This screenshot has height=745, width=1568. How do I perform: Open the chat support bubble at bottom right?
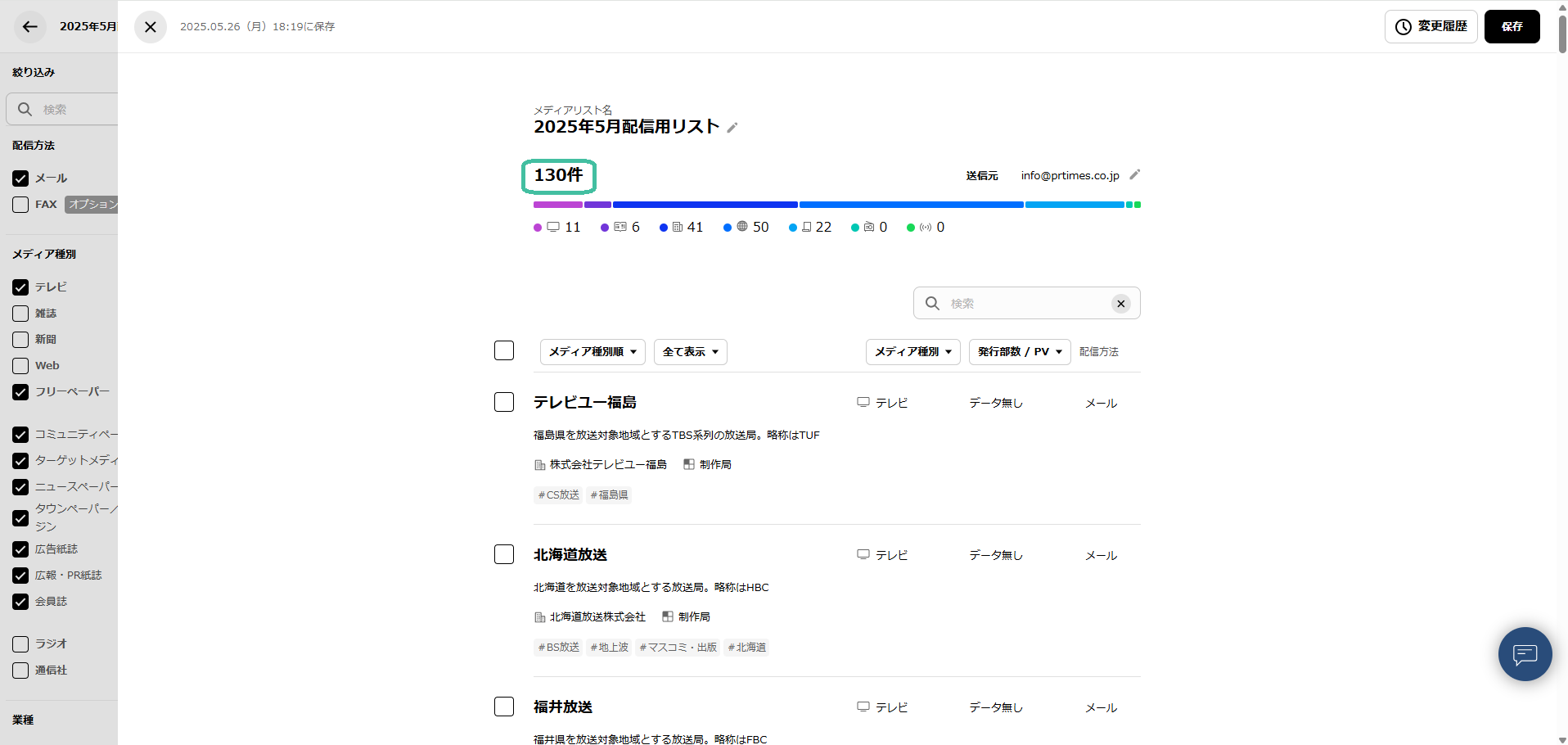click(1524, 654)
